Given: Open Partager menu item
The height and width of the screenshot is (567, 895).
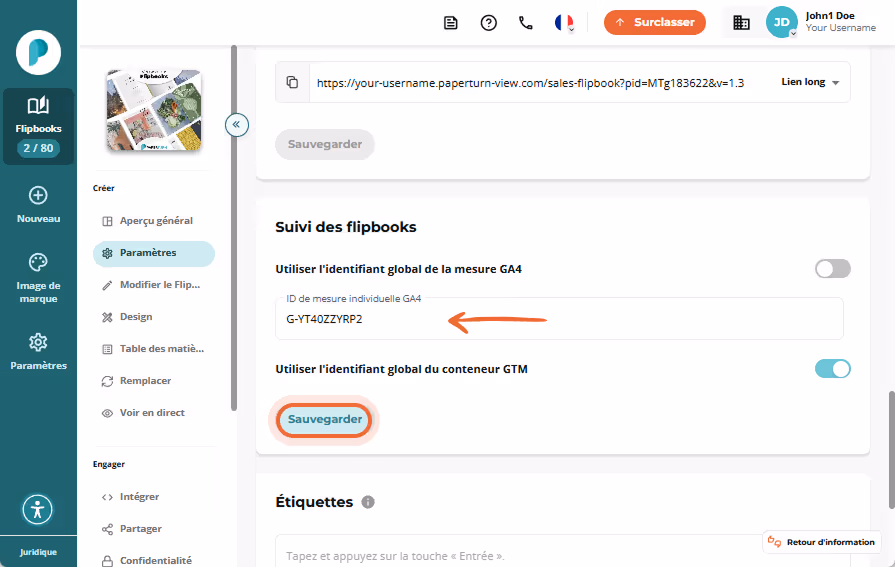Looking at the screenshot, I should coord(154,529).
